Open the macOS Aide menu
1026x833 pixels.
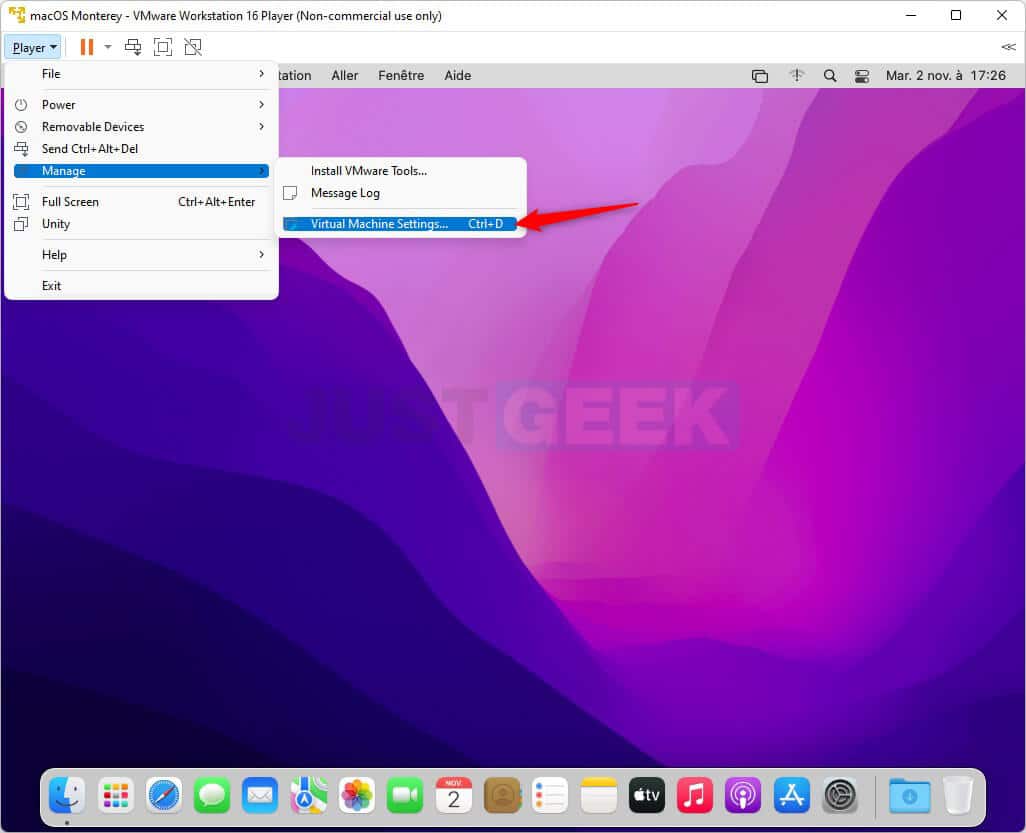457,75
